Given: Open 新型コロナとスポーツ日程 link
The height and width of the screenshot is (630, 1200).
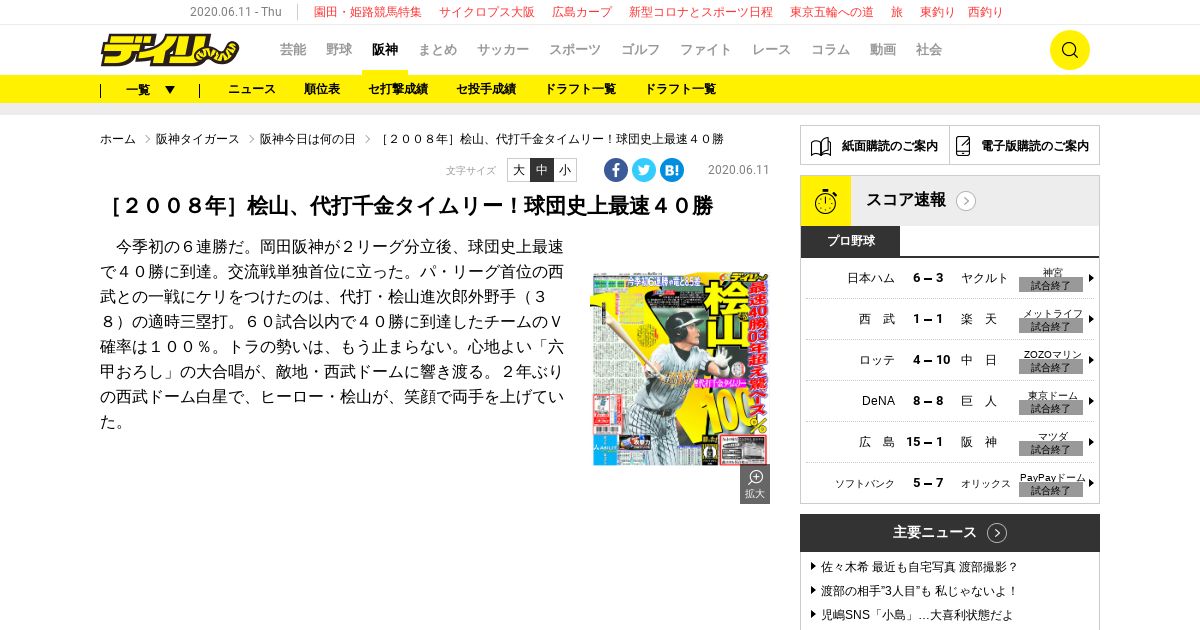Looking at the screenshot, I should coord(701,12).
